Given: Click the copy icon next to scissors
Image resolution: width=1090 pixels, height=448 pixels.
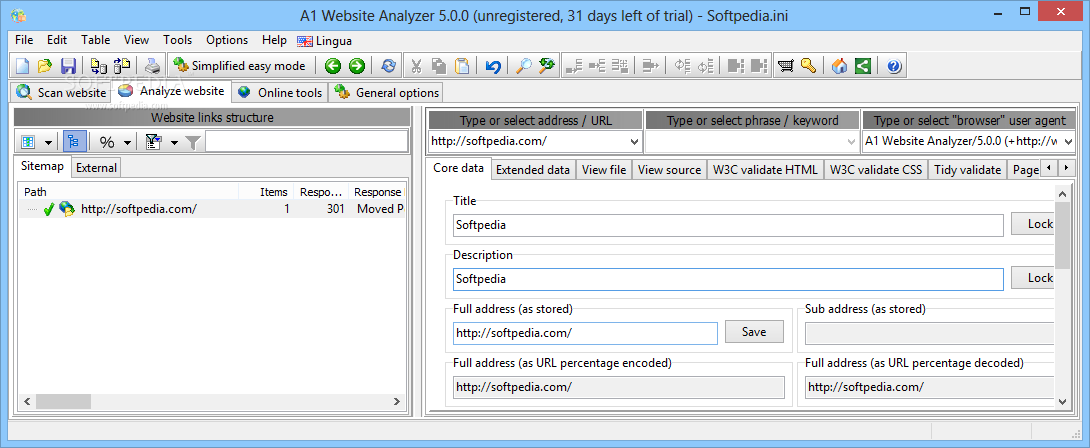Looking at the screenshot, I should [439, 66].
